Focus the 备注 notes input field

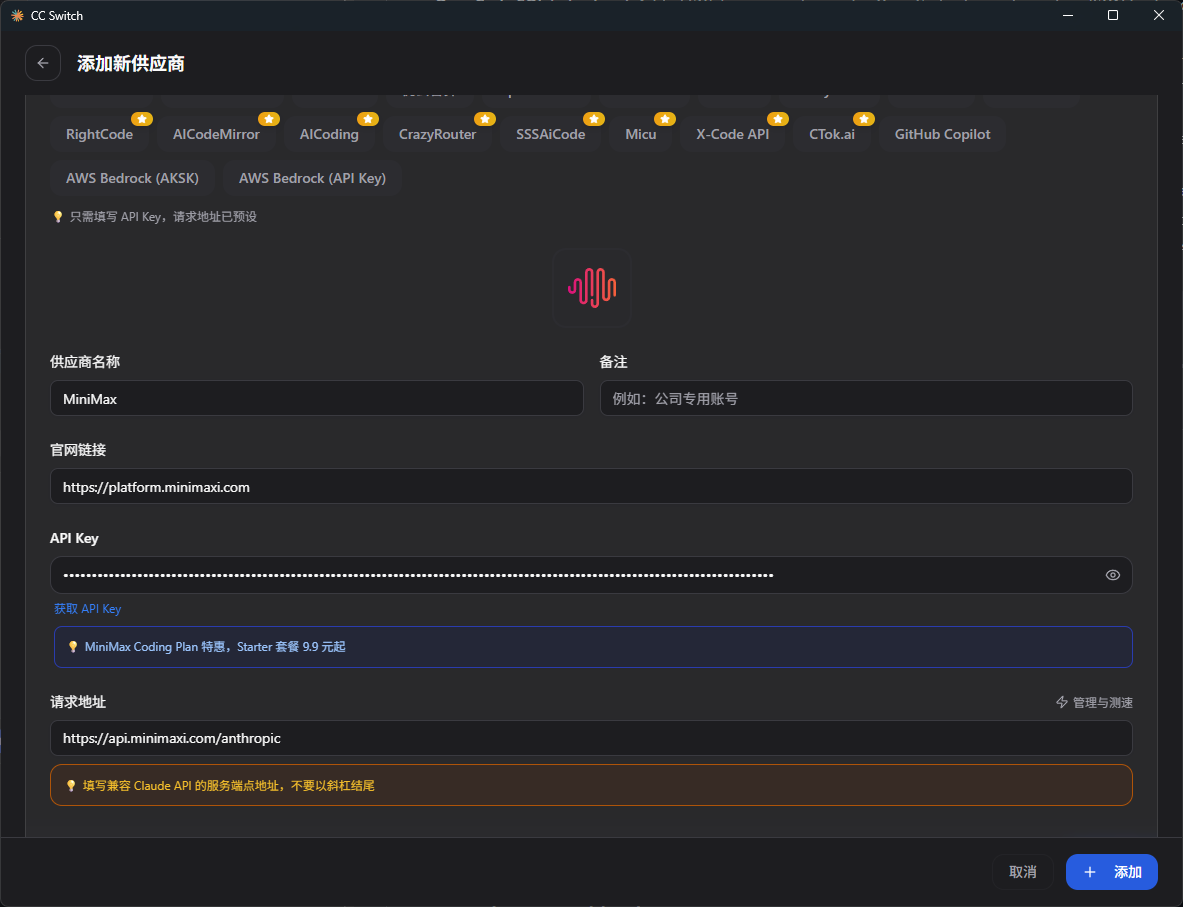point(865,398)
